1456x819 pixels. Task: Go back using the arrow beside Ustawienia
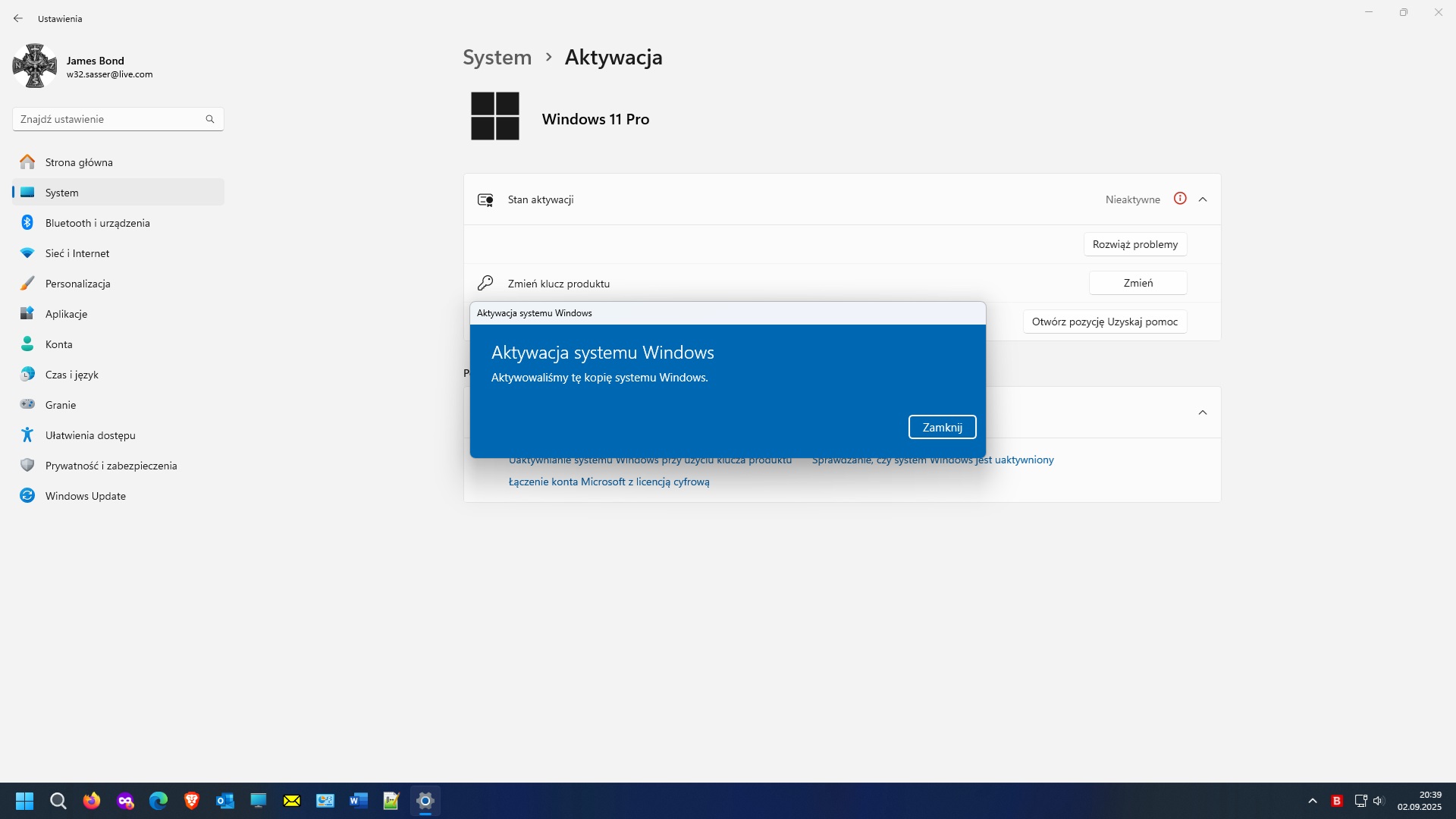(18, 18)
